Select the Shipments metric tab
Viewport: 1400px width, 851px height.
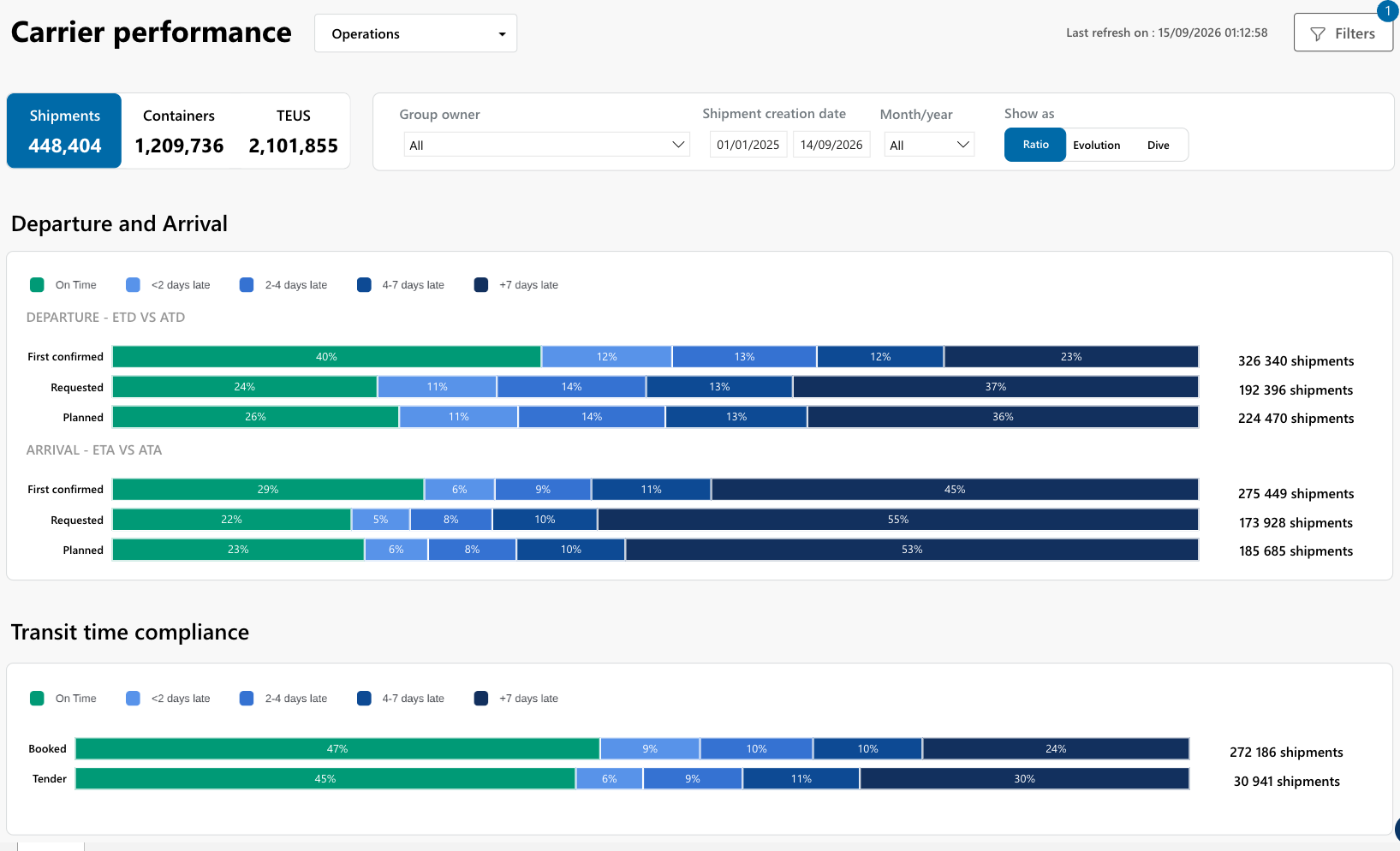64,131
